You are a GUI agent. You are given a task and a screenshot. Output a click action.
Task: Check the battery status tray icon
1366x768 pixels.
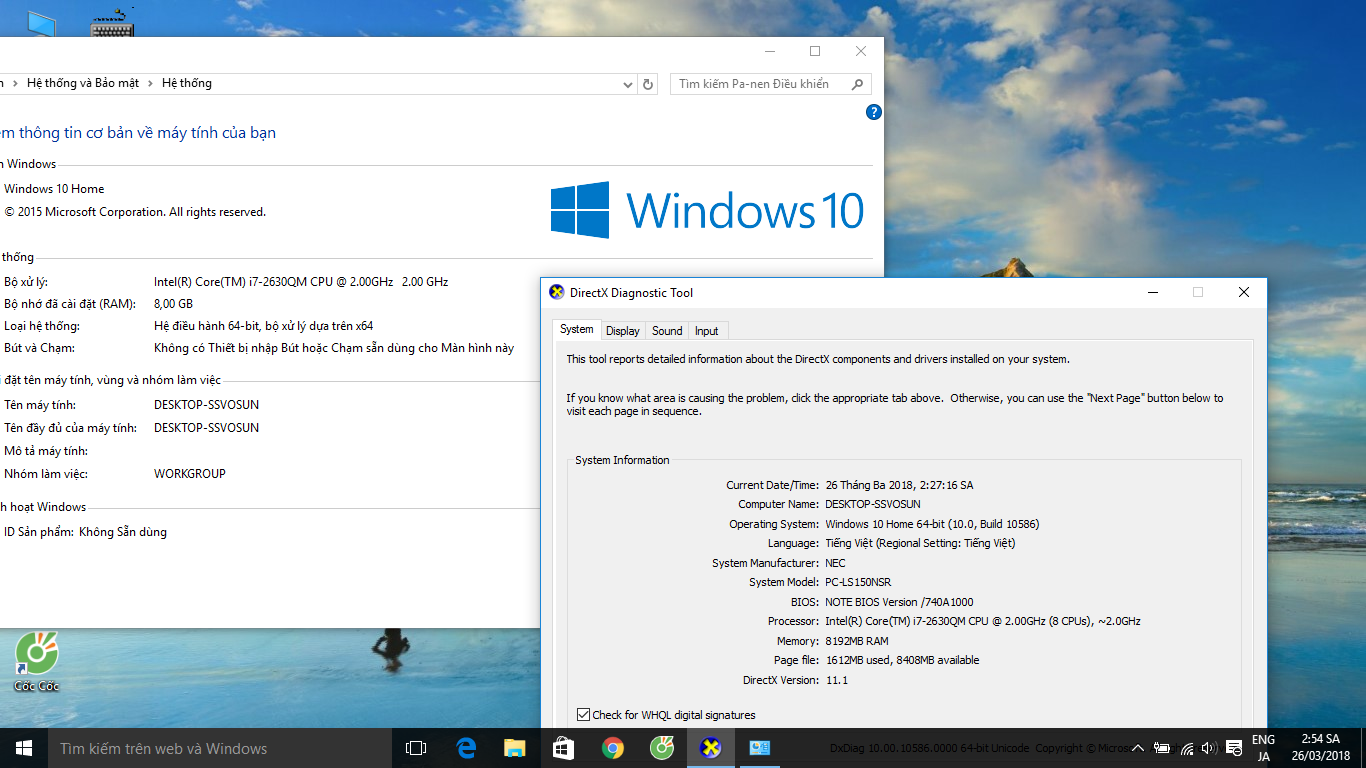click(x=1162, y=748)
